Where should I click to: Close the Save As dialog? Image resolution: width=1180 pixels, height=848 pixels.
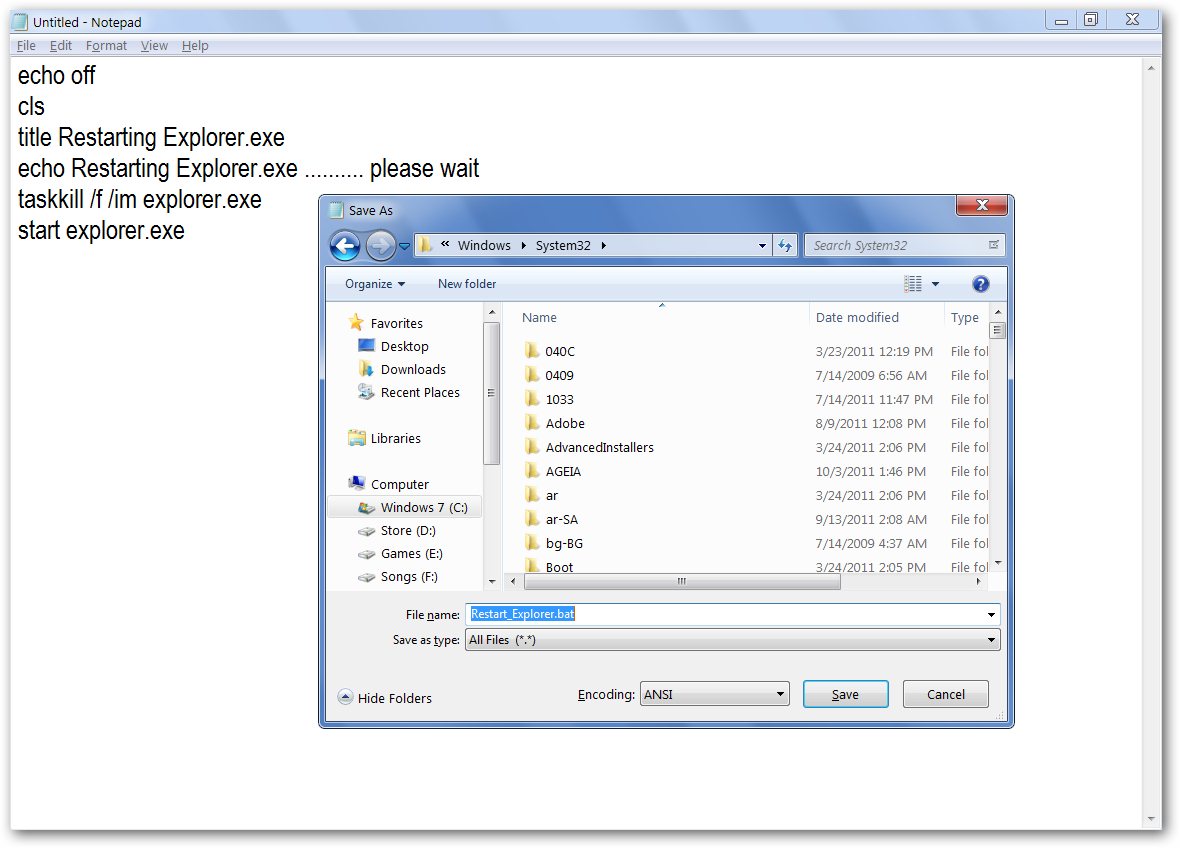[981, 205]
